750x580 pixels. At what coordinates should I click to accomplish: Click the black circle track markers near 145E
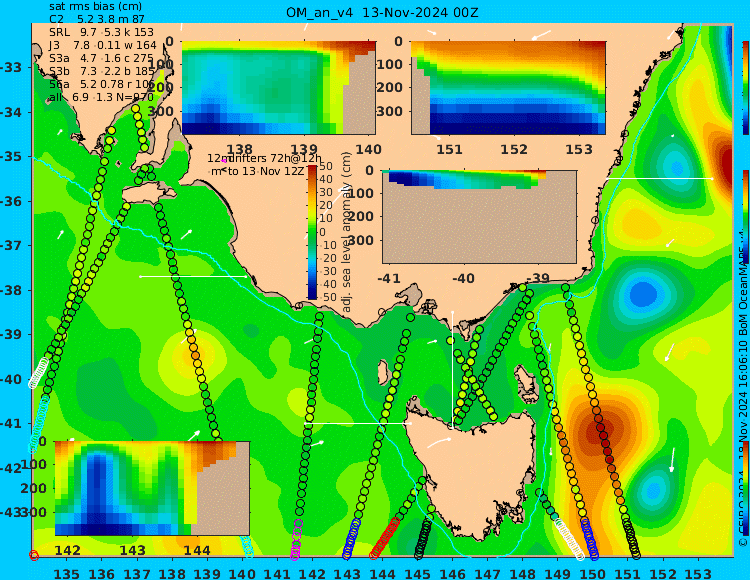coord(423,540)
